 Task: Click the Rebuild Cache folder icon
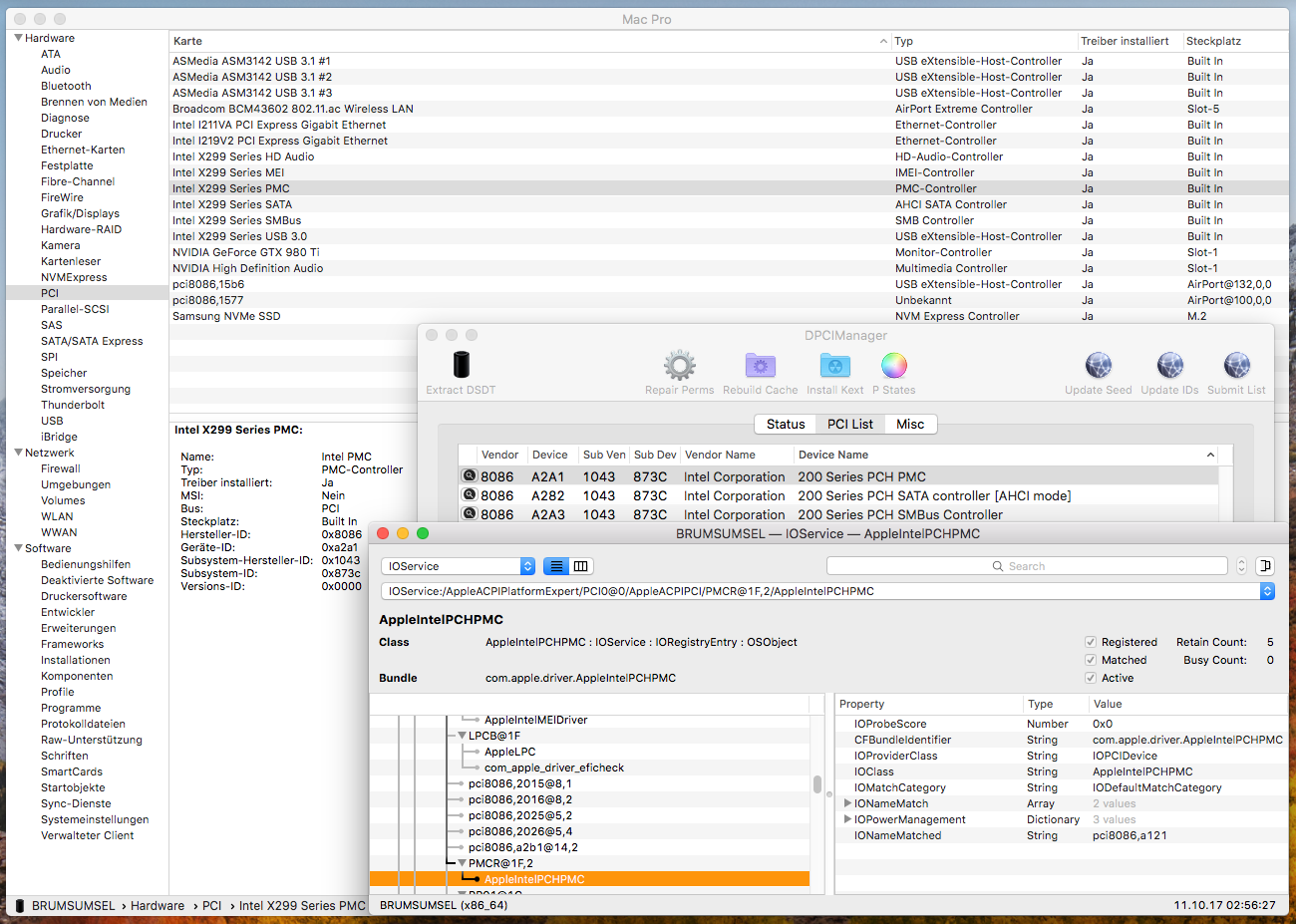tap(760, 365)
